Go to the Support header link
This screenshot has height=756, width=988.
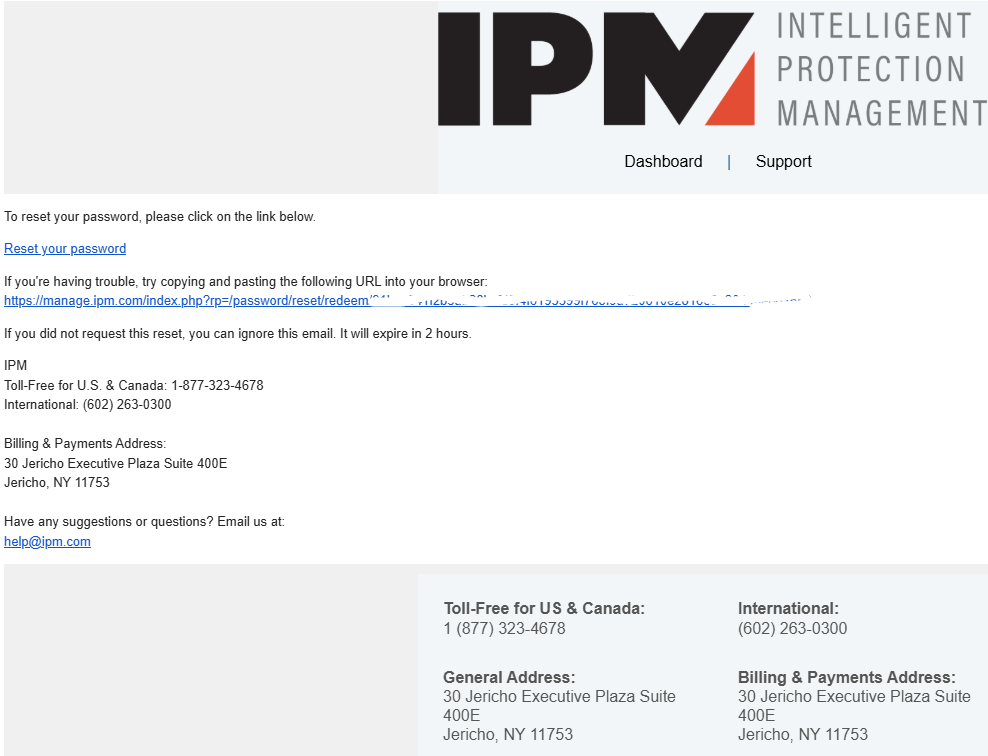tap(783, 161)
